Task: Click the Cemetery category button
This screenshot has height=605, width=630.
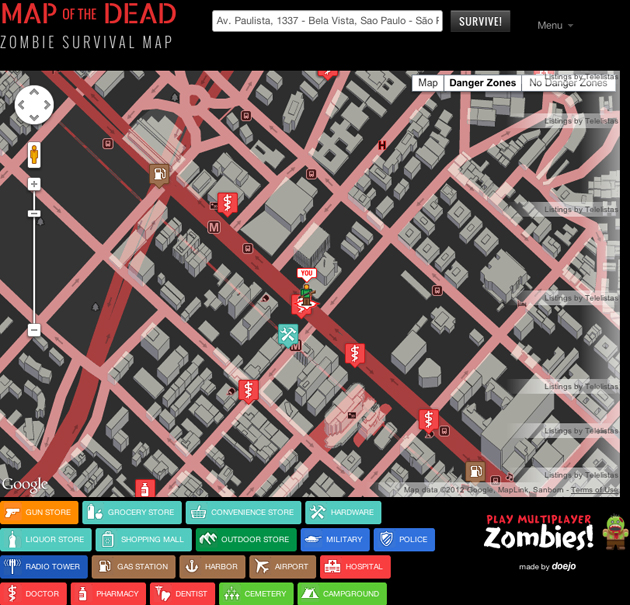Action: point(256,594)
